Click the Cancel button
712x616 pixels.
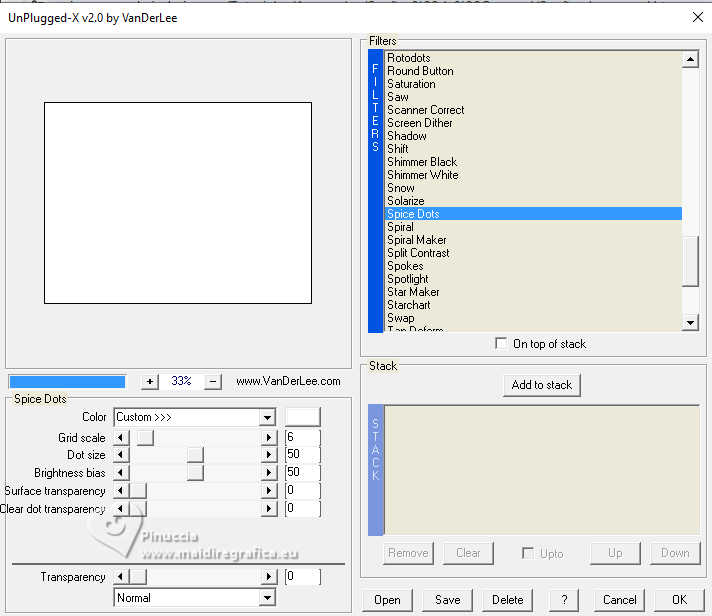[x=619, y=600]
